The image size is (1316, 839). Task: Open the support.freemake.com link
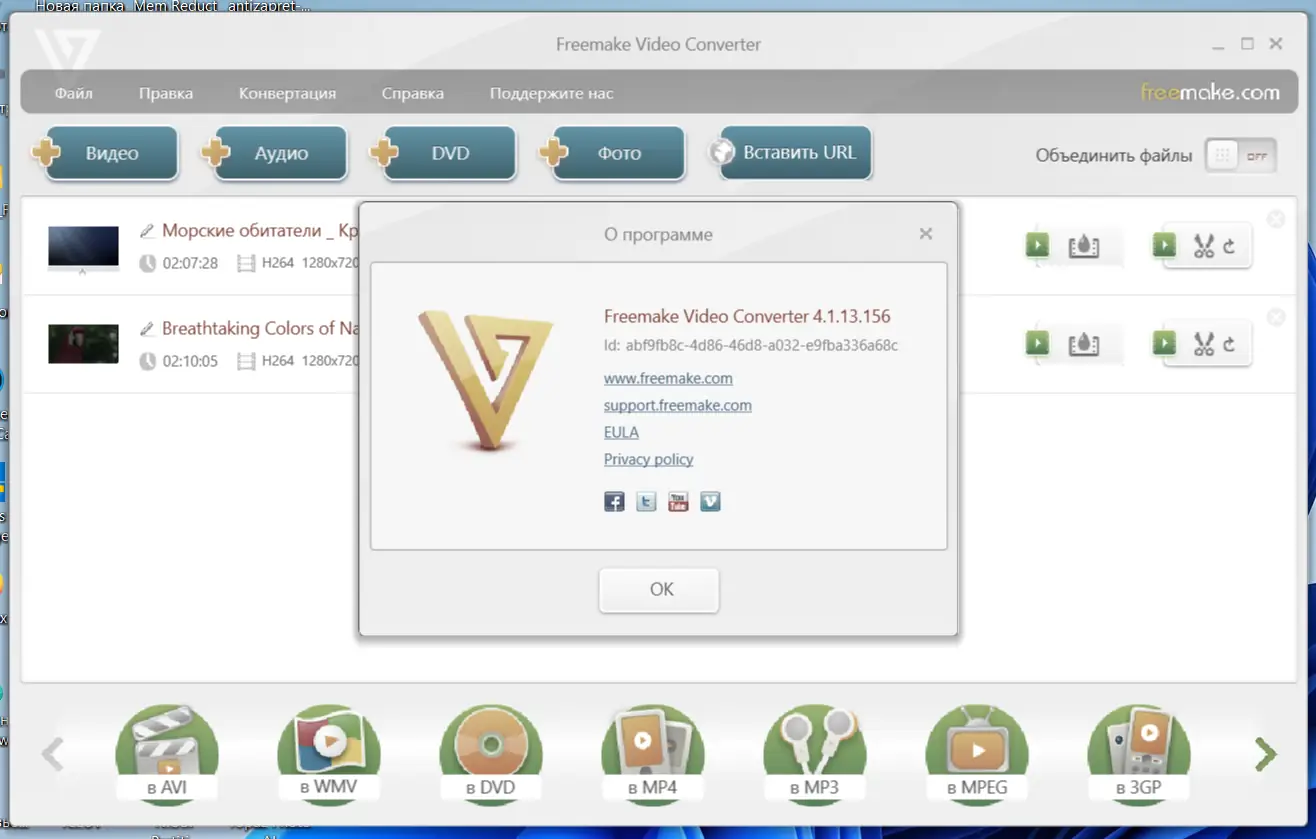coord(678,405)
